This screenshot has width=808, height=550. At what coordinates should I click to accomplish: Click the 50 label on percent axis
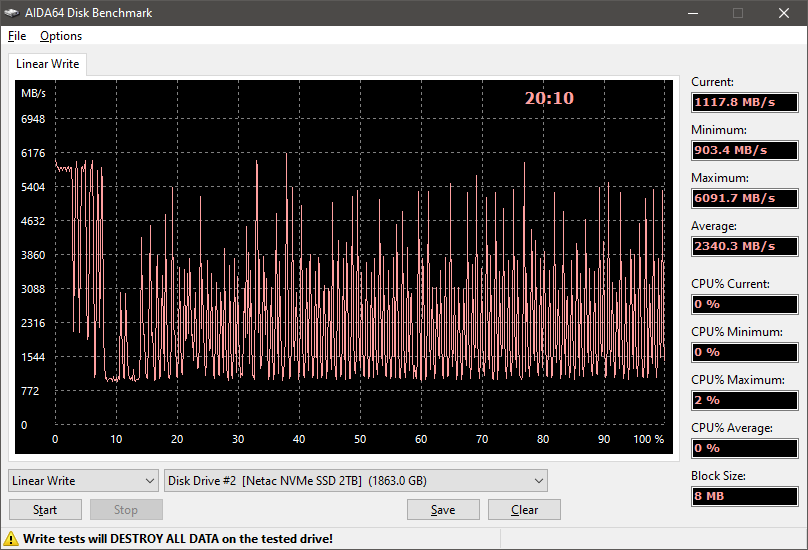pos(360,439)
